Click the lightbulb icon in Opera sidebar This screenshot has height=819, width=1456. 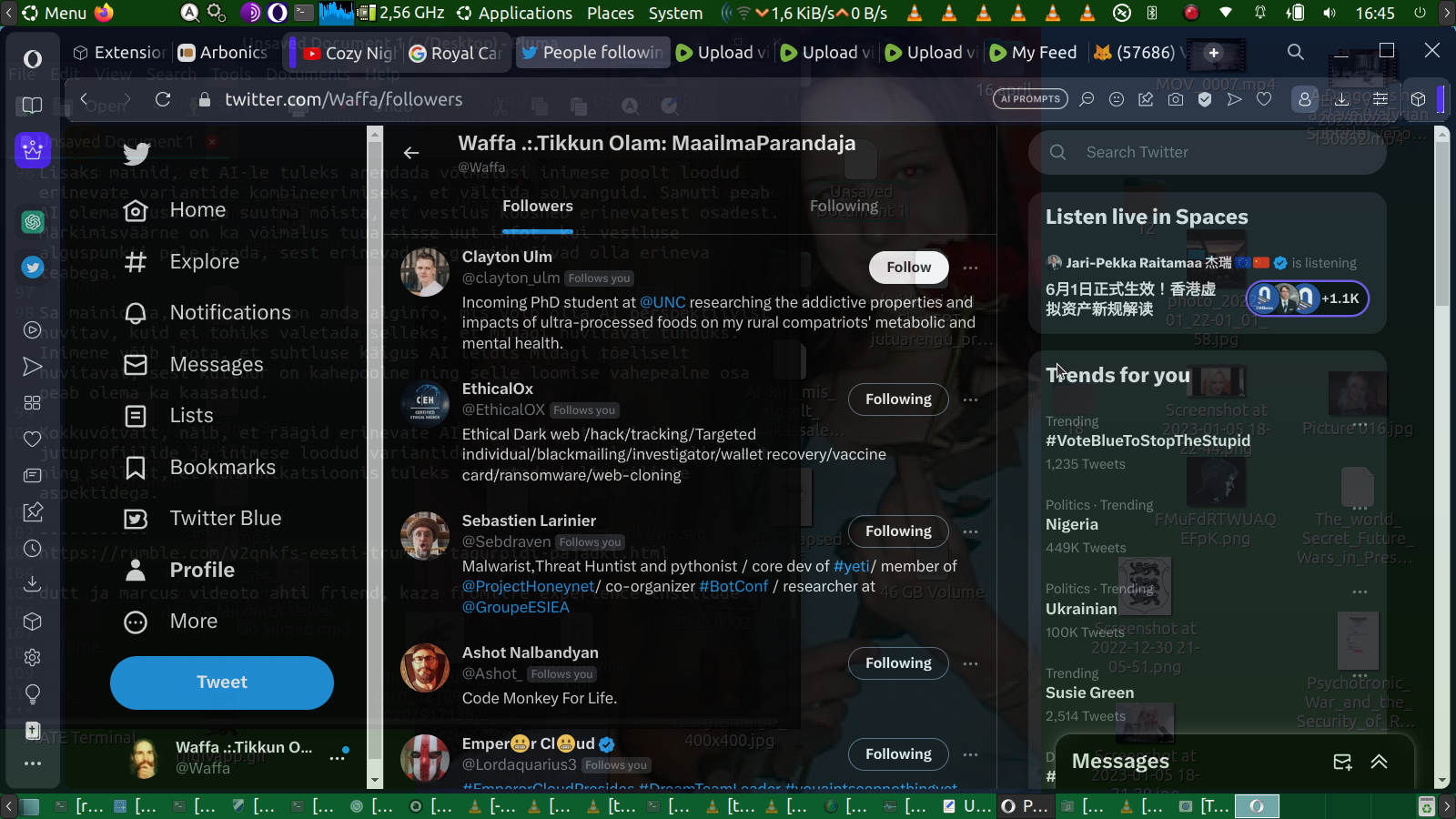click(x=33, y=694)
